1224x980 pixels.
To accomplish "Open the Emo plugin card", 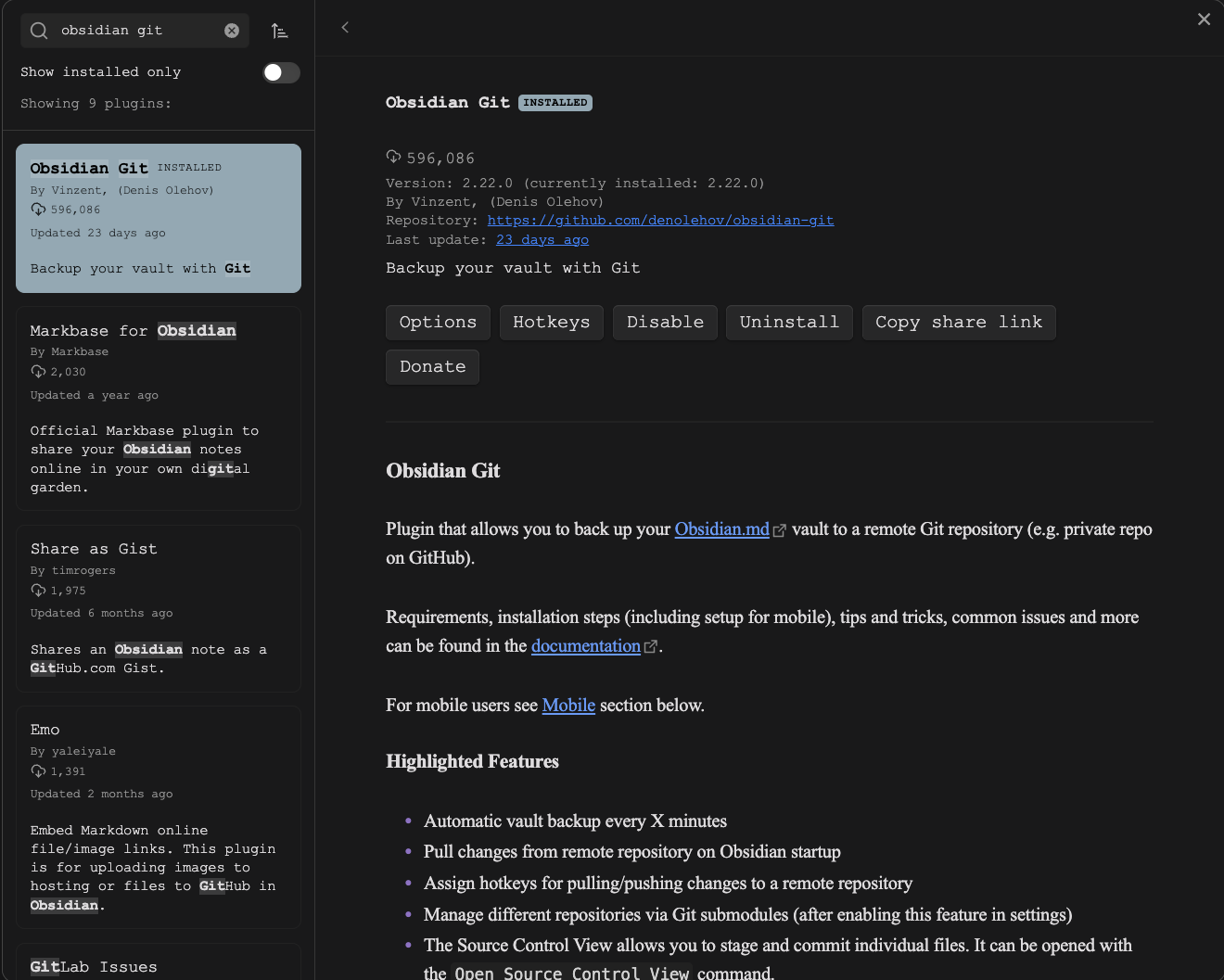I will [159, 817].
